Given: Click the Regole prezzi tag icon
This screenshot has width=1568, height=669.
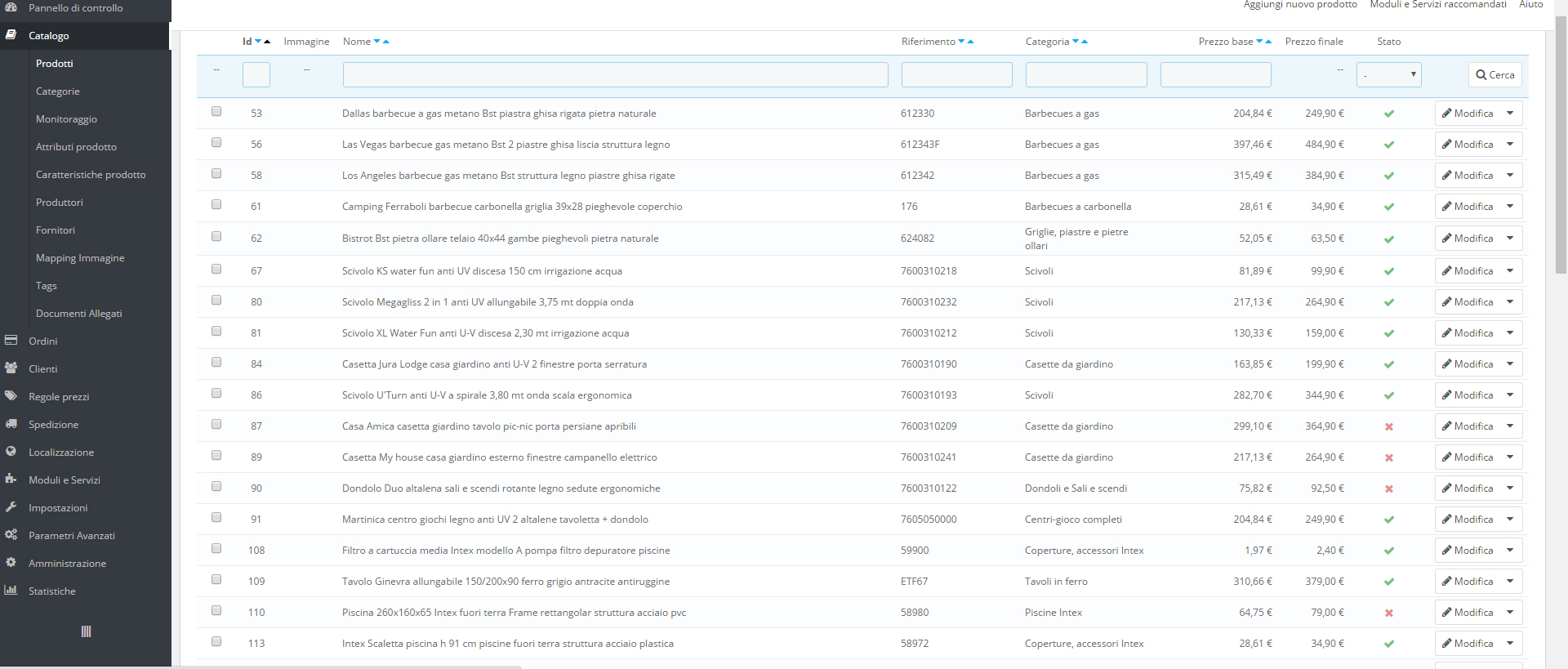Looking at the screenshot, I should 11,396.
